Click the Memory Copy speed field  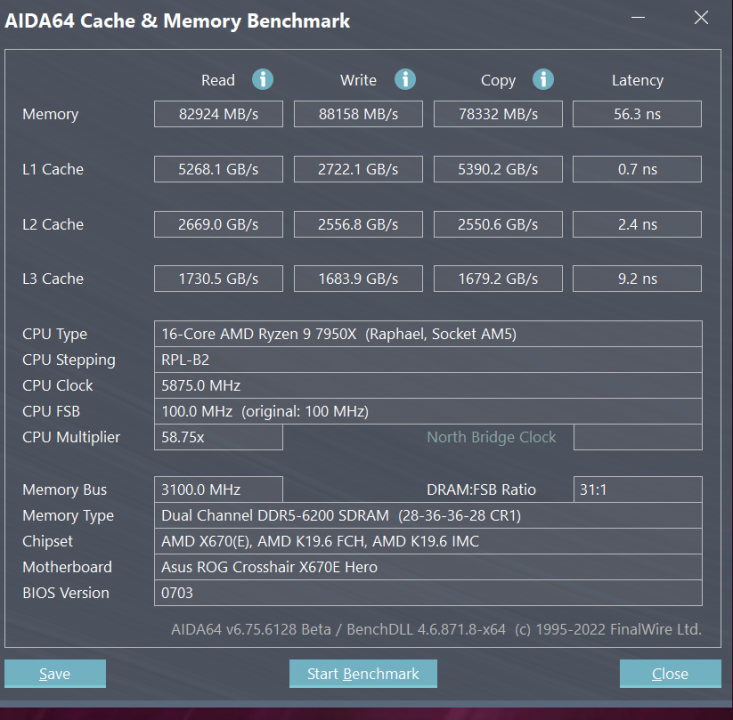[x=498, y=114]
